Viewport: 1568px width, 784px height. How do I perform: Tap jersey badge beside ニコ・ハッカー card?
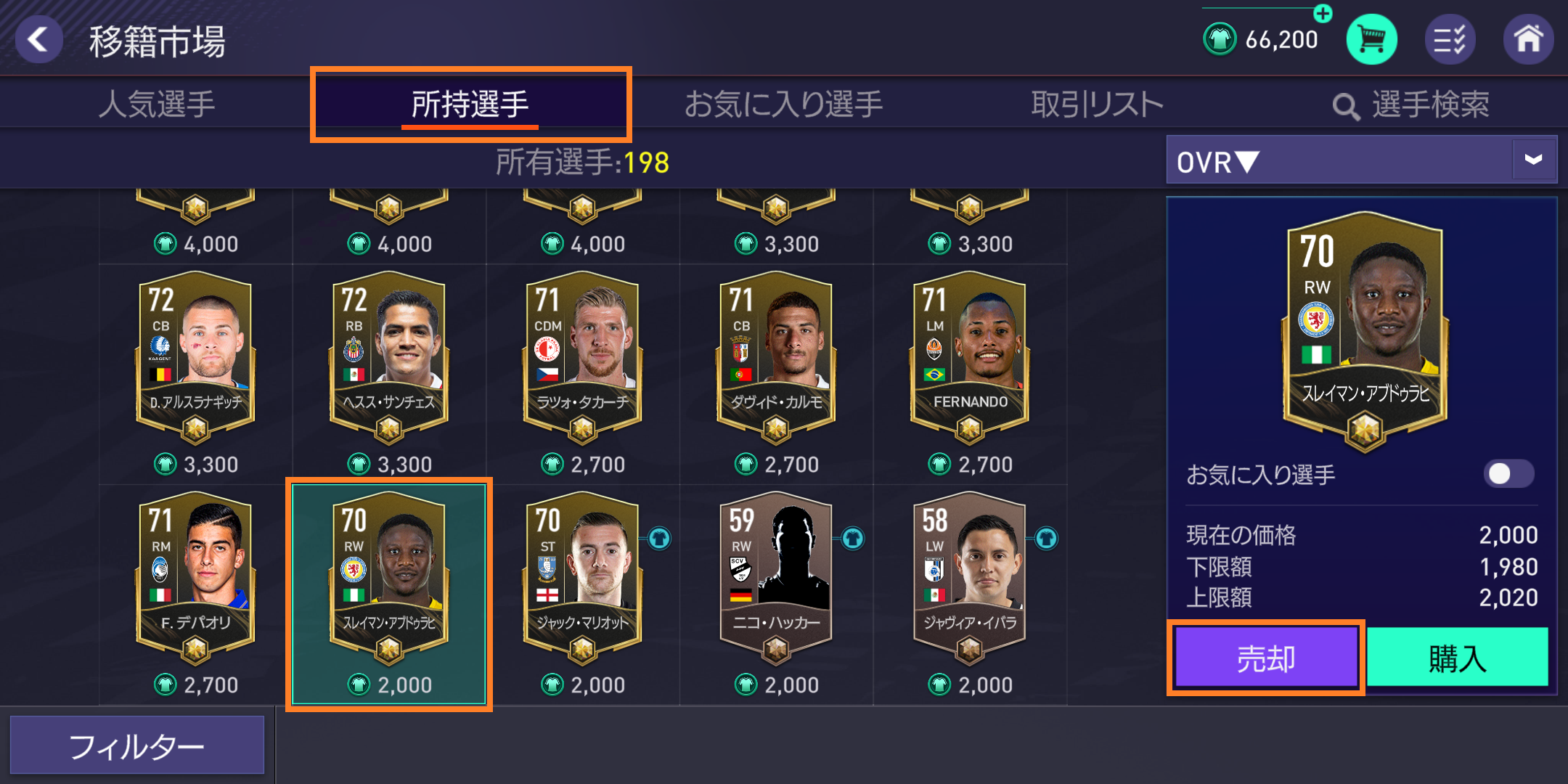point(853,539)
